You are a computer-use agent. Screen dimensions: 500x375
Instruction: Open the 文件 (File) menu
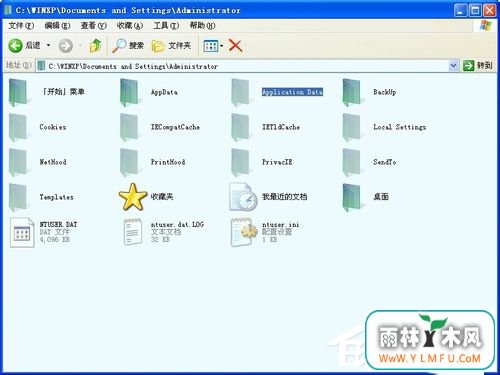(21, 25)
